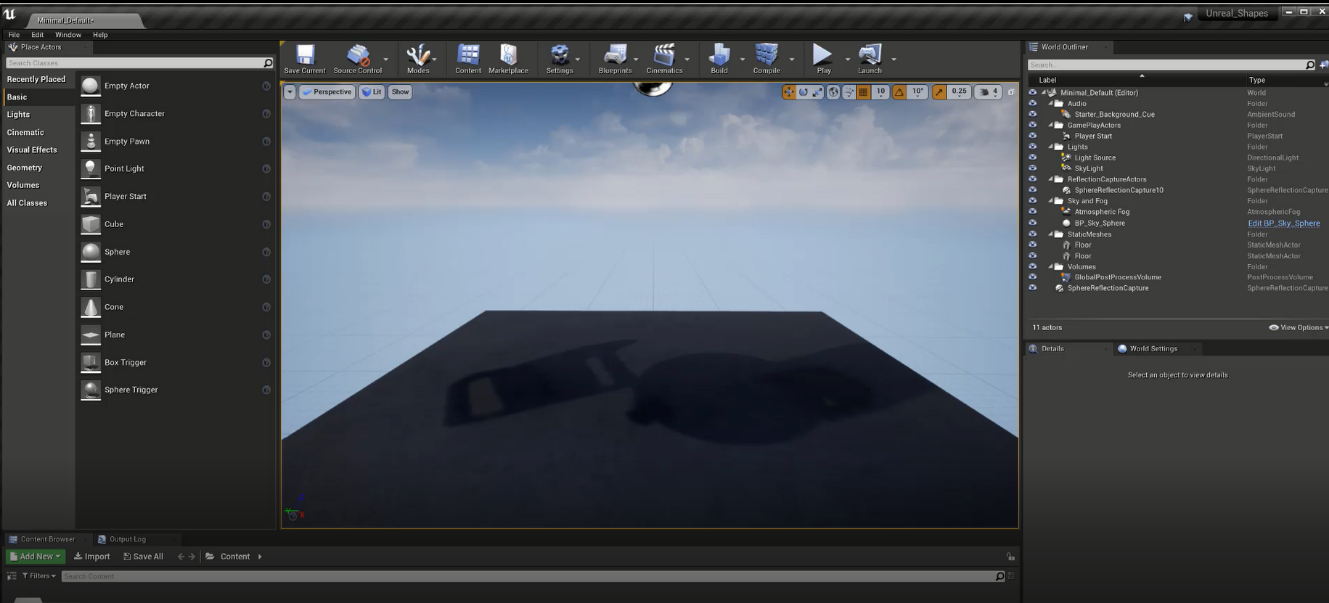Click the Show button in the viewport
Image resolution: width=1329 pixels, height=603 pixels.
[400, 92]
